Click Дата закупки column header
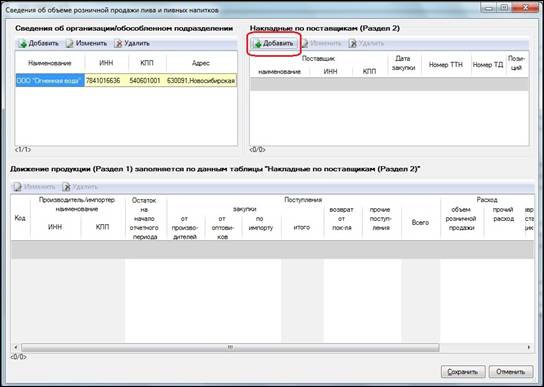544x387 pixels. (403, 63)
